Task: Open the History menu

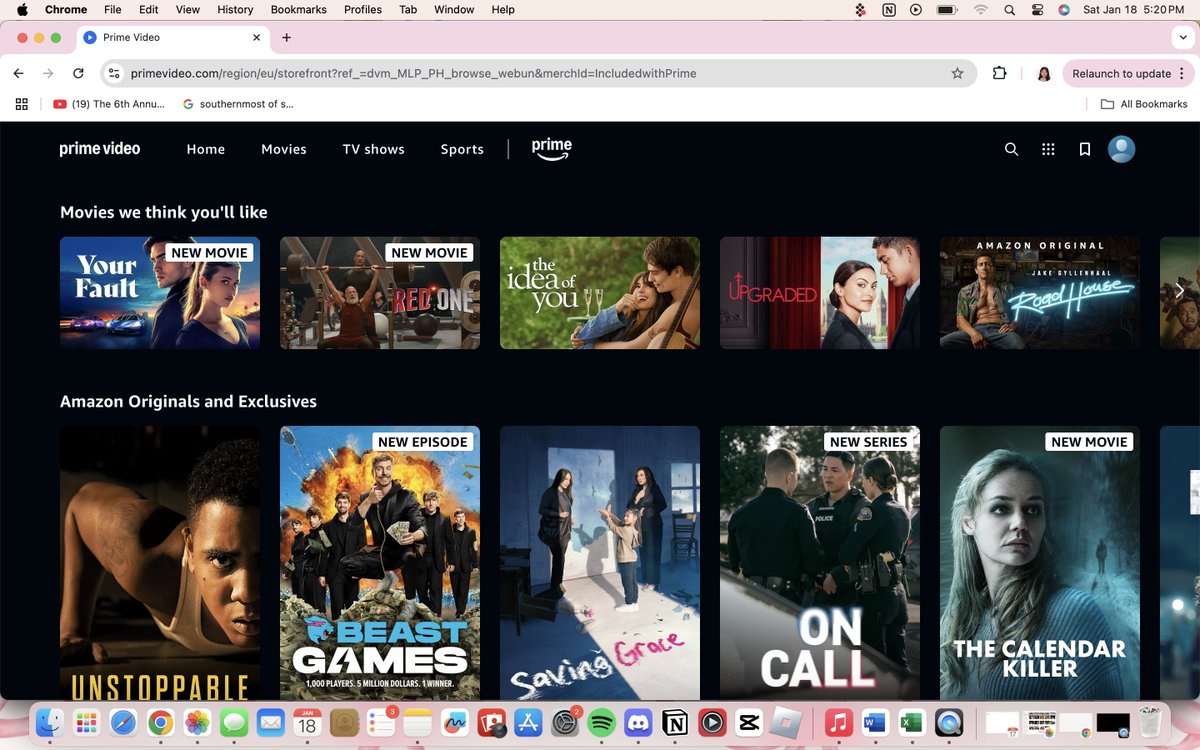Action: 235,10
